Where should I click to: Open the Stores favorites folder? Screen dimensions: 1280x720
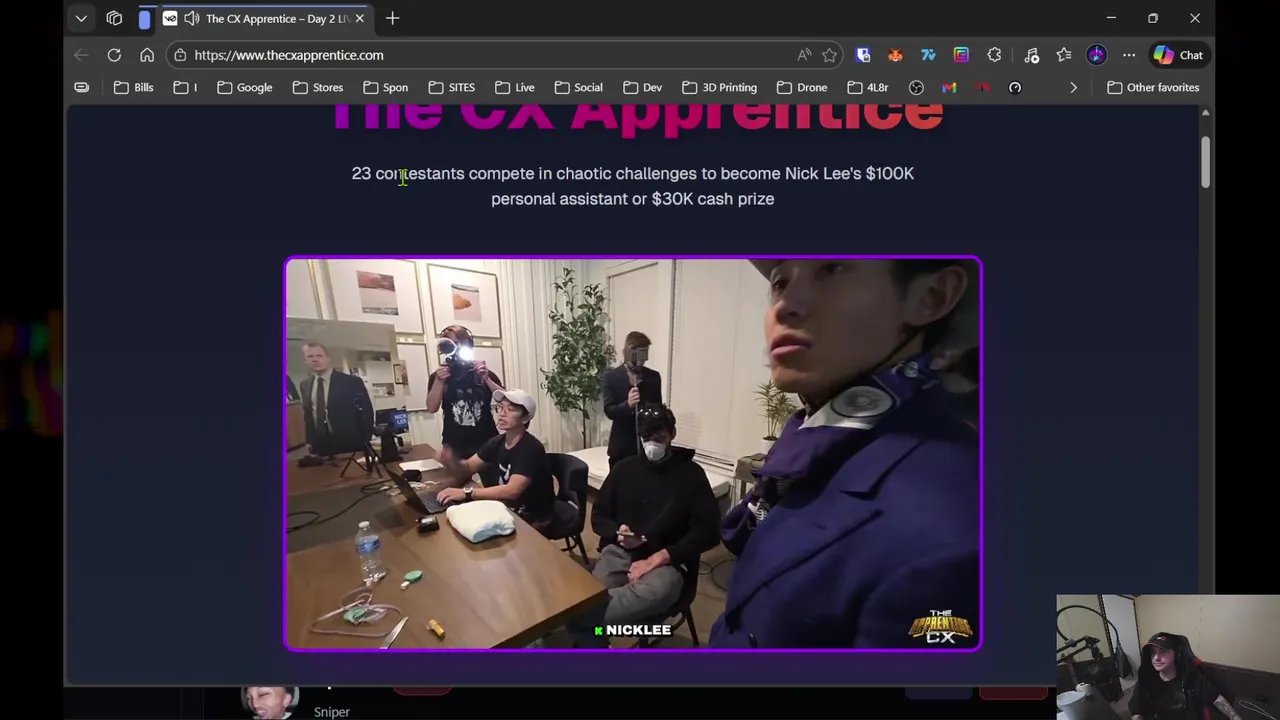pyautogui.click(x=318, y=87)
